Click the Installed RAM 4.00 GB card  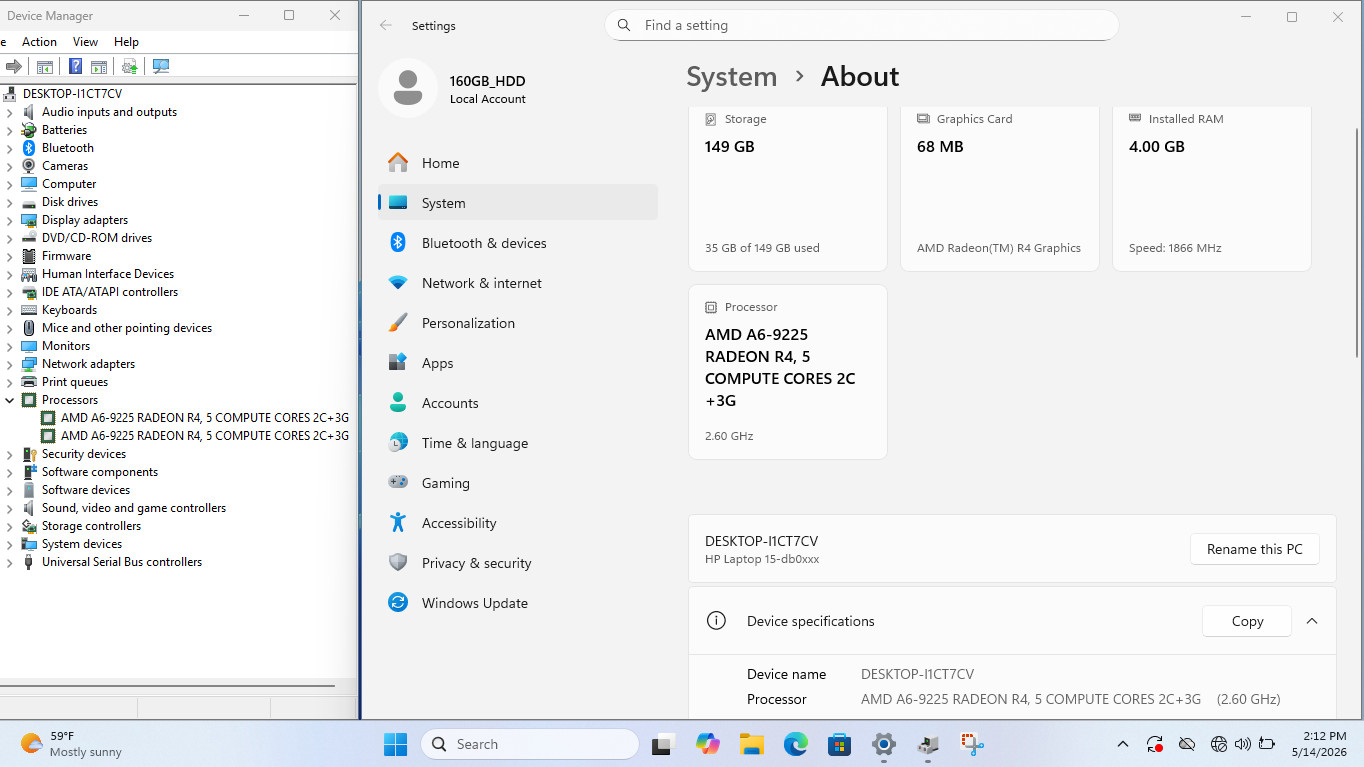1212,187
